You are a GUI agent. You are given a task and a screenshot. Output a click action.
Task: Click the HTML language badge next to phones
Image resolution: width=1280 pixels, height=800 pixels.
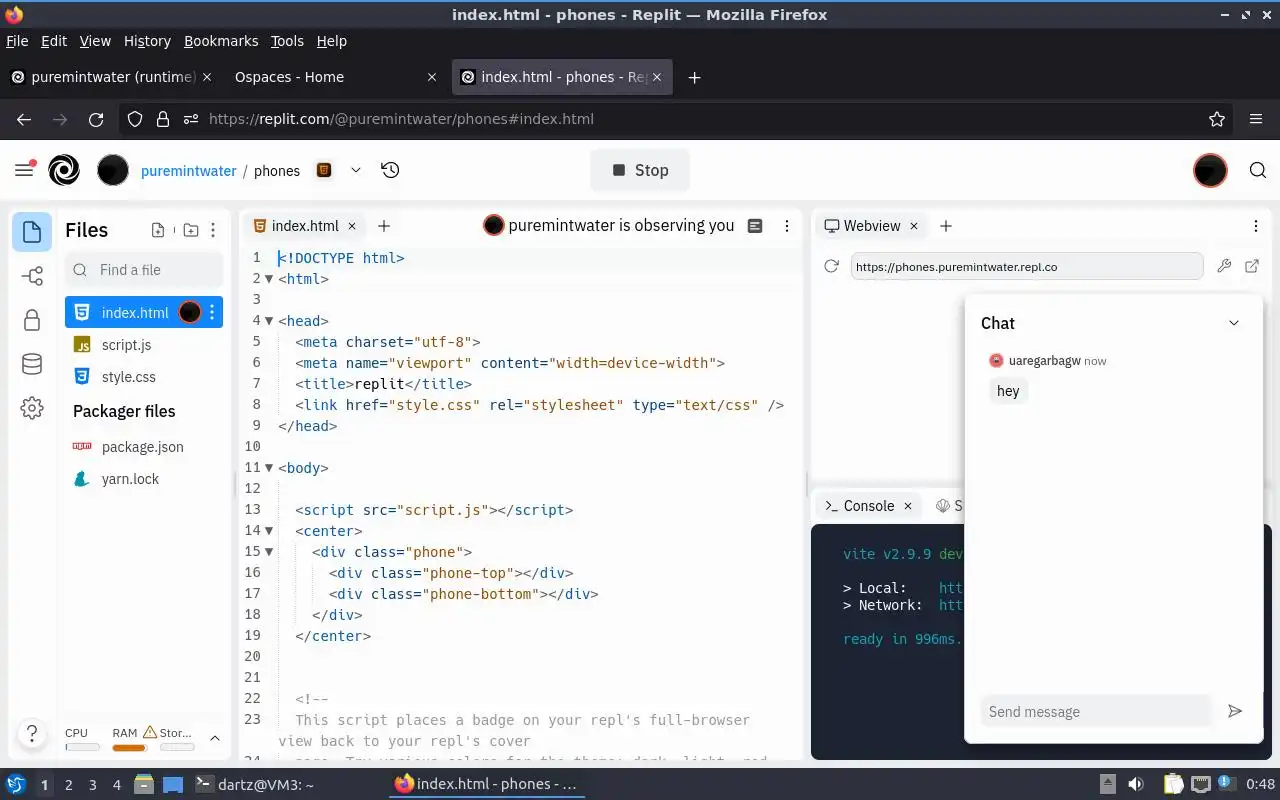coord(324,170)
